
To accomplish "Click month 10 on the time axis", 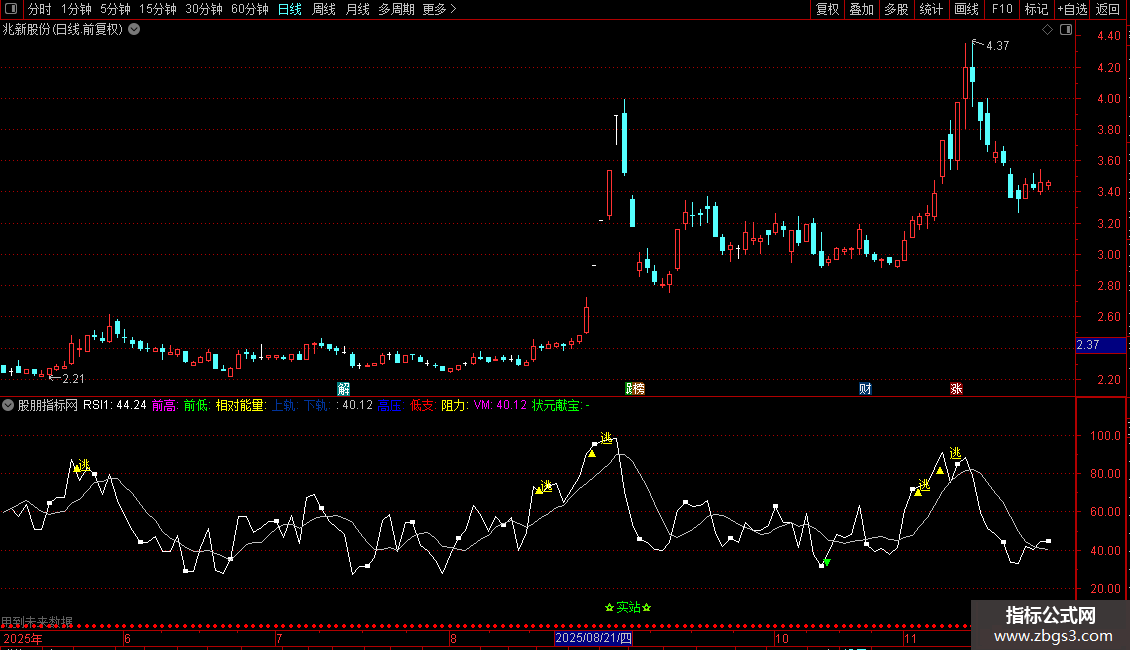I will (782, 638).
